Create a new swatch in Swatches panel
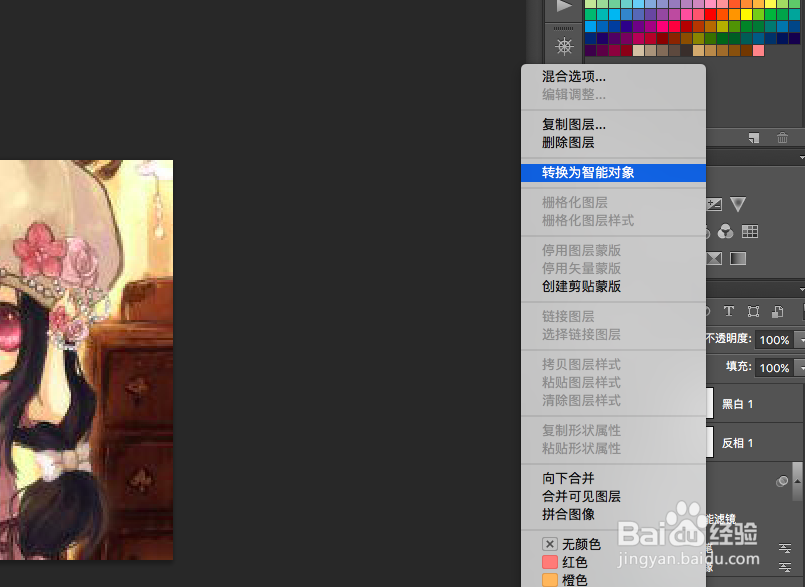 coord(754,138)
